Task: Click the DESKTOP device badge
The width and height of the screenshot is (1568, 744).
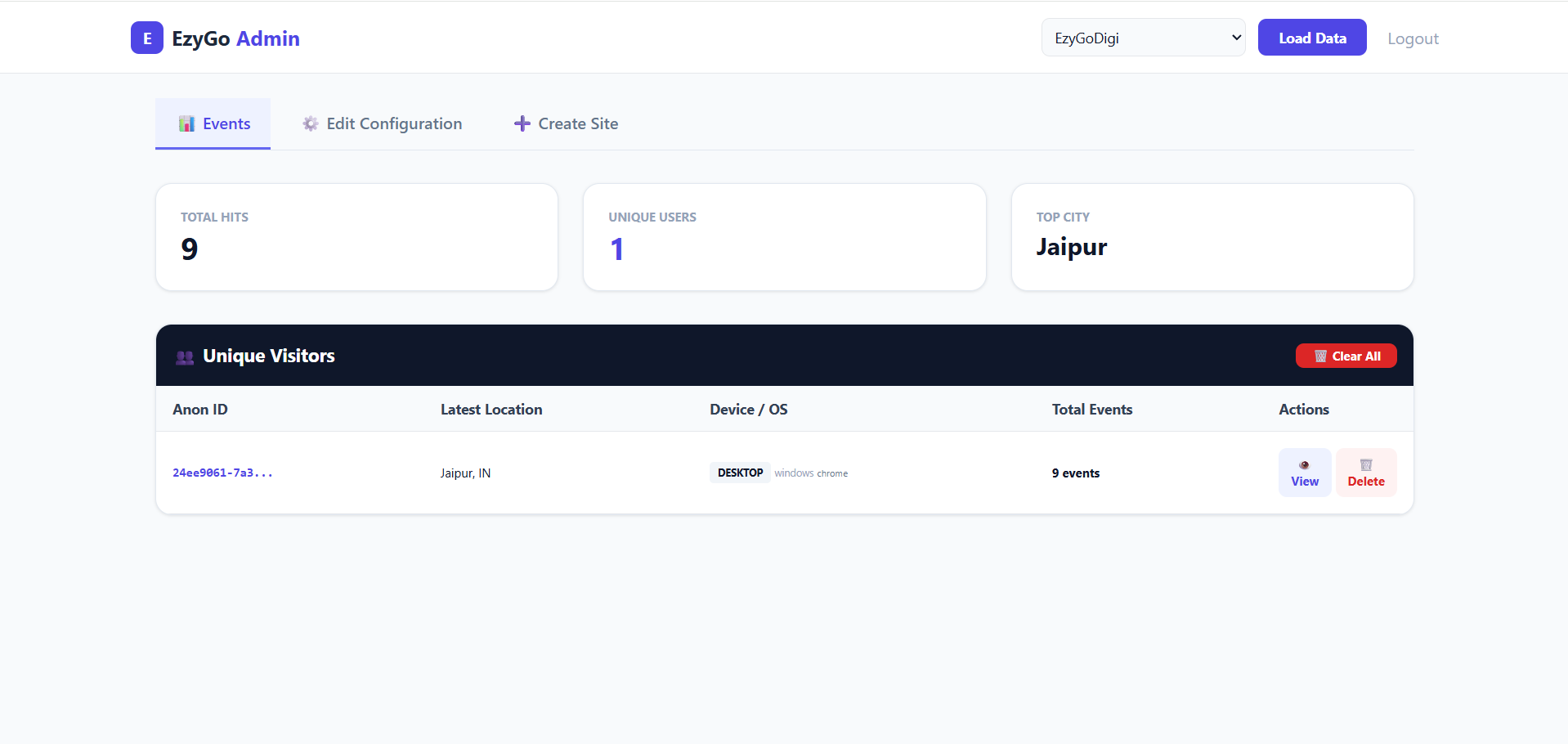Action: click(x=739, y=473)
